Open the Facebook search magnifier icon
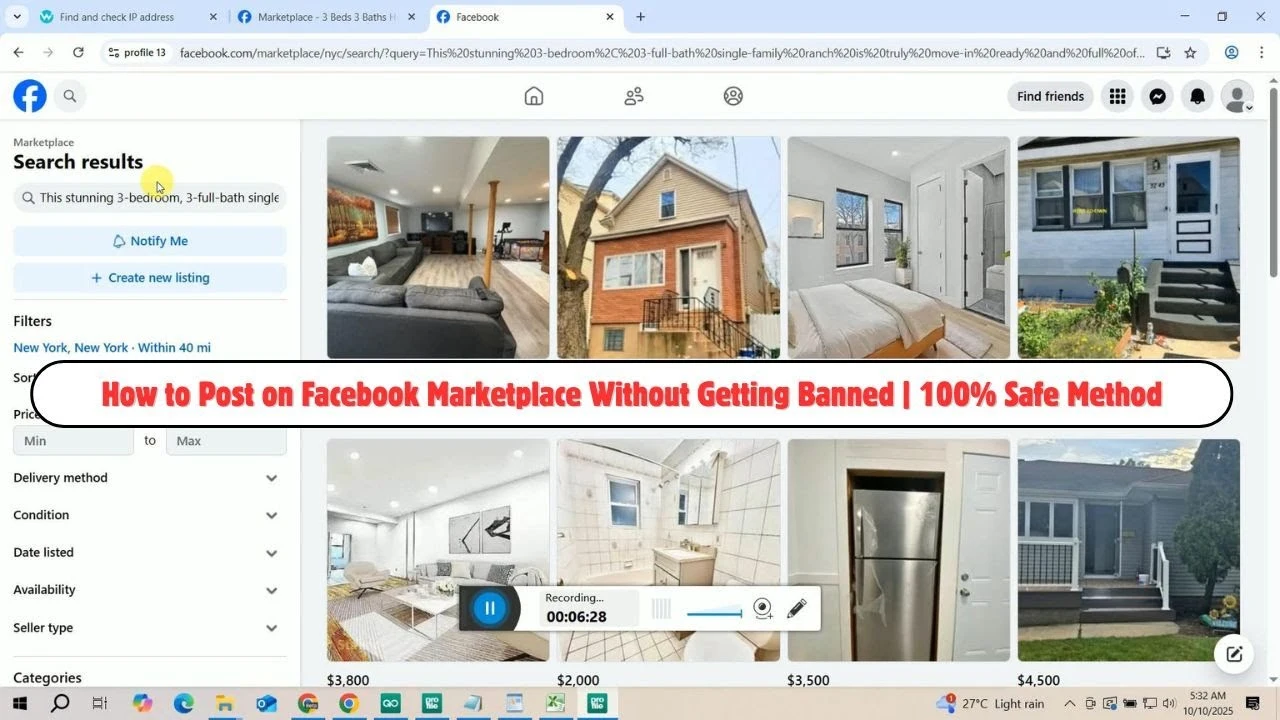1280x720 pixels. tap(70, 96)
